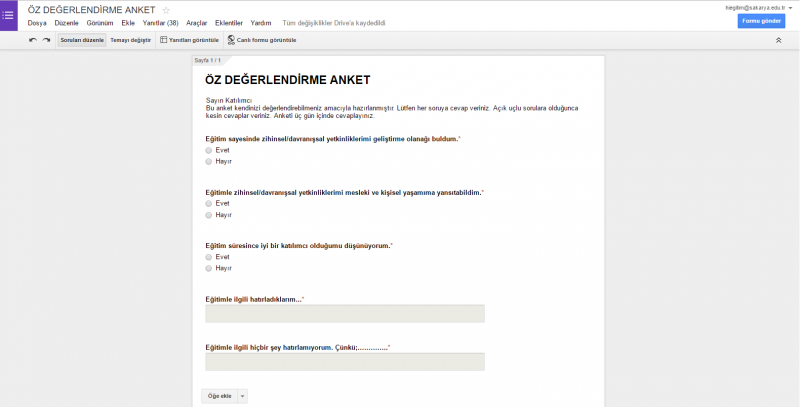Open Yanıtları görüntüle responses view
This screenshot has width=800, height=407.
coord(189,40)
